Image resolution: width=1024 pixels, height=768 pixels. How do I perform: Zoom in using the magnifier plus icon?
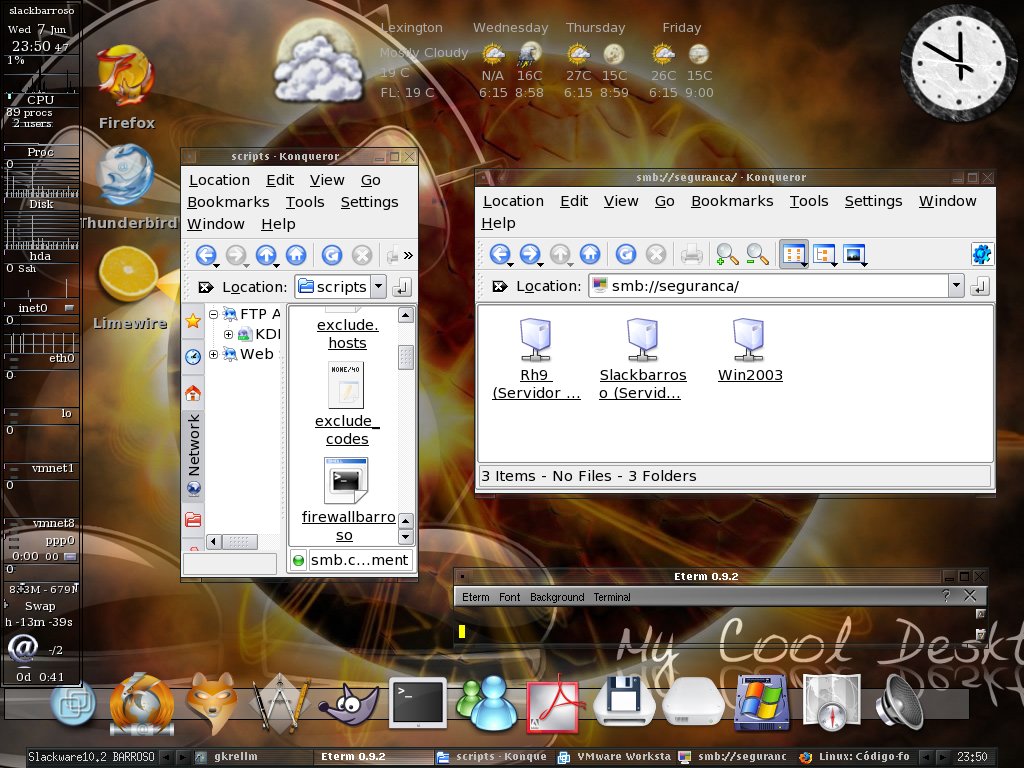pos(727,254)
